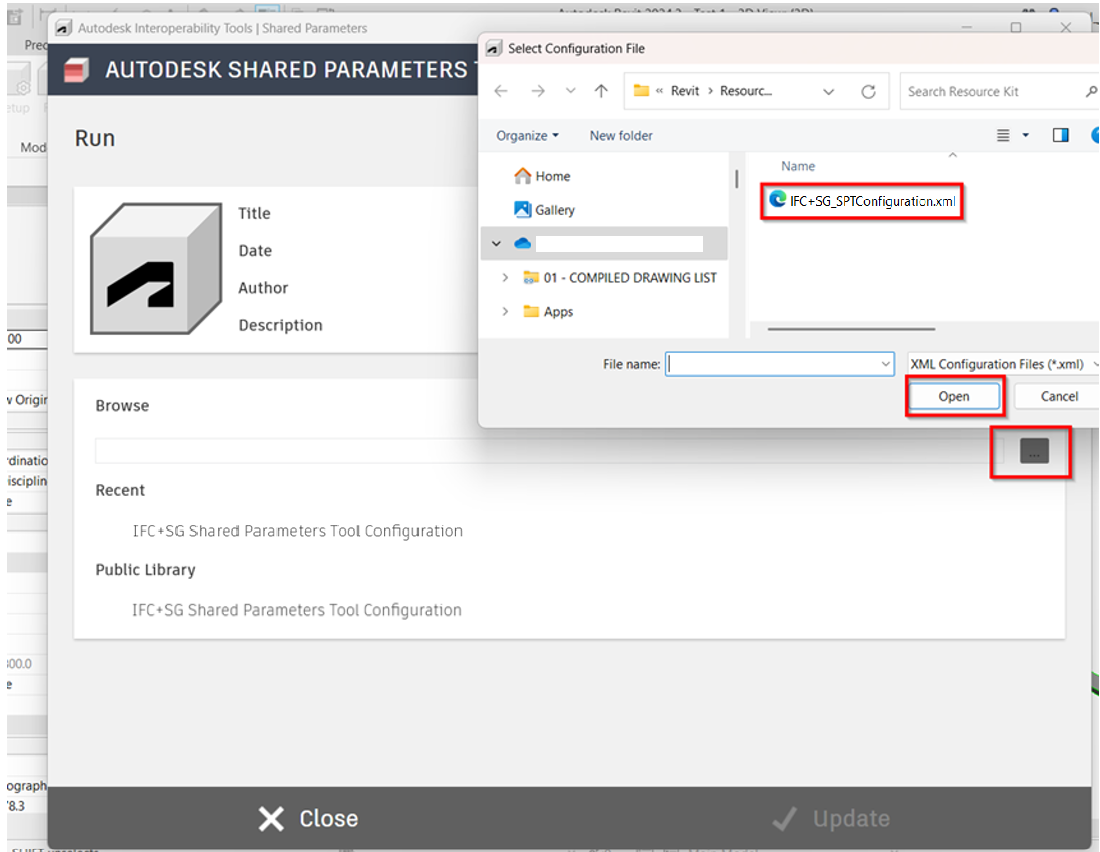
Task: Click the Autodesk cube logo thumbnail
Action: pyautogui.click(x=156, y=268)
